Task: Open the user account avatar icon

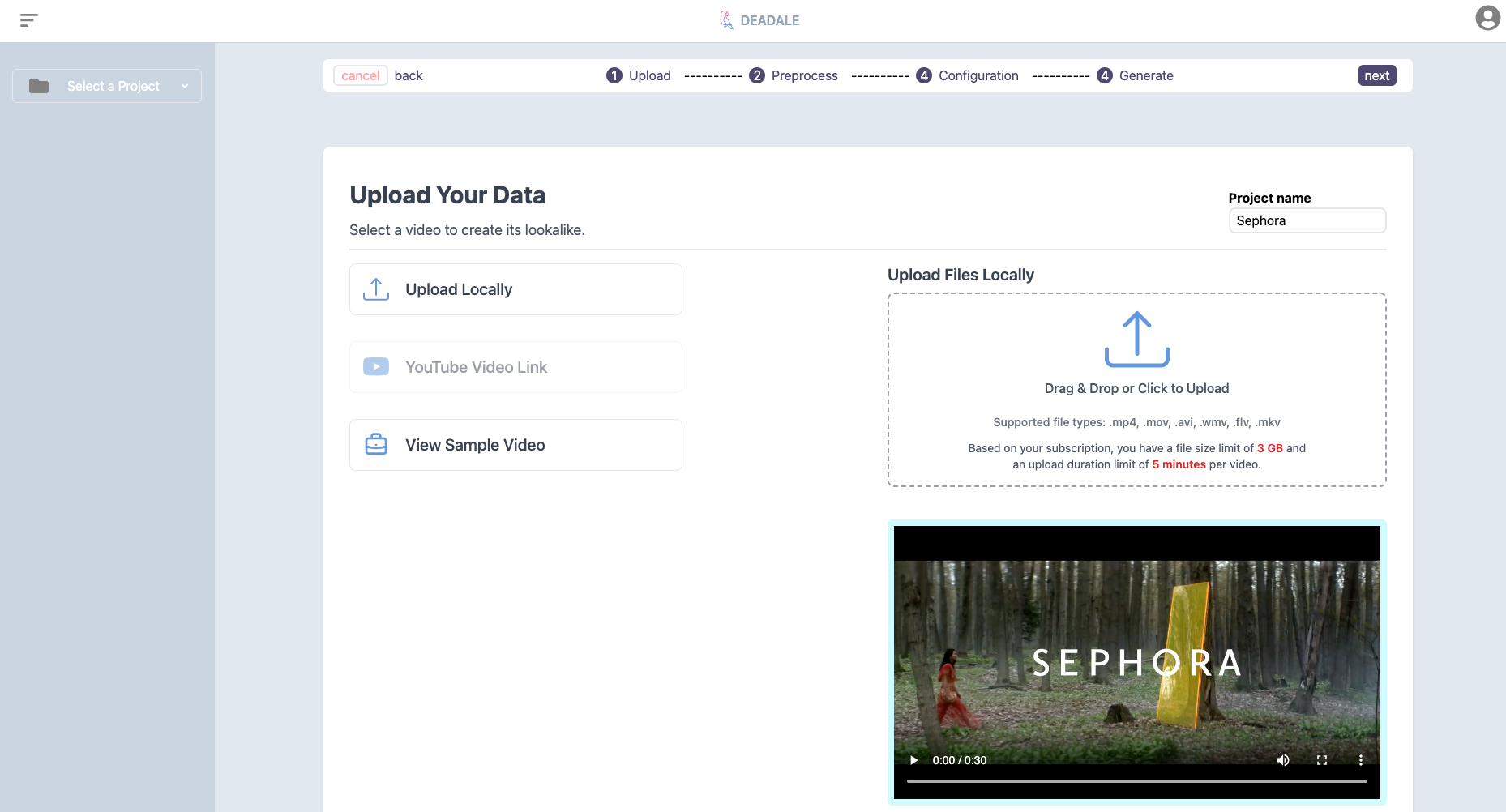Action: coord(1487,18)
